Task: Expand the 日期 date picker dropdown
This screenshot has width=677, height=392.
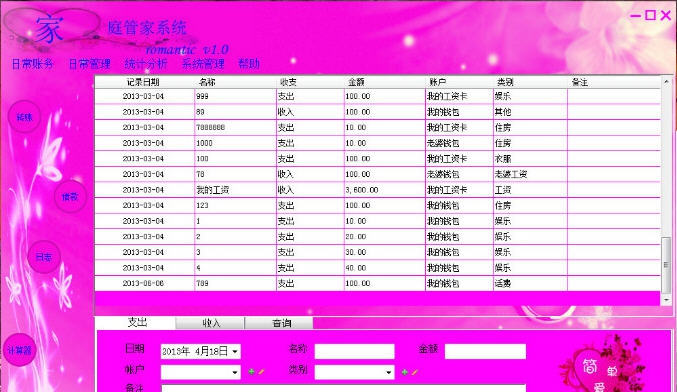Action: click(235, 351)
